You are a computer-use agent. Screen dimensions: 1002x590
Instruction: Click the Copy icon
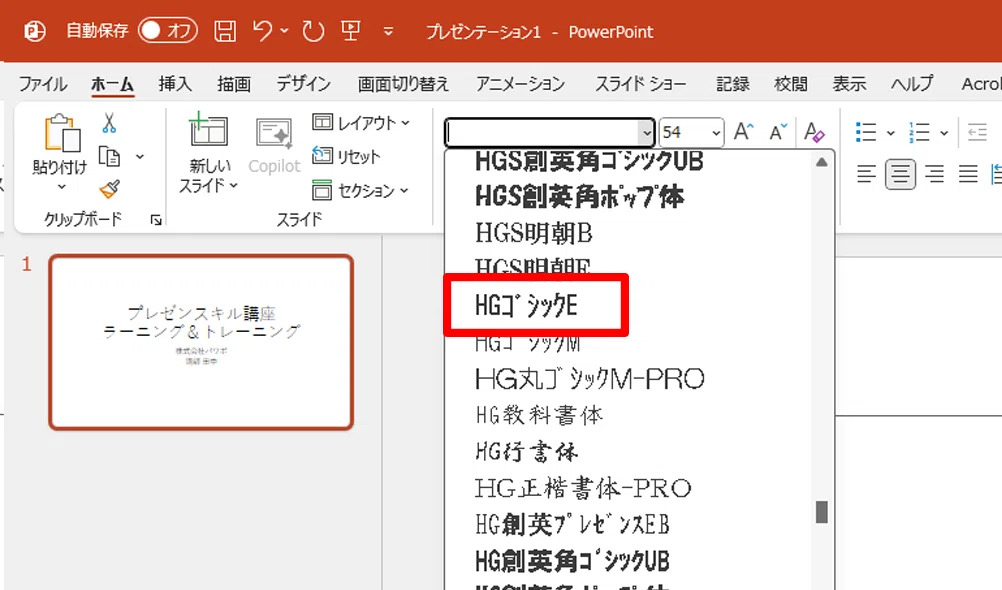109,156
